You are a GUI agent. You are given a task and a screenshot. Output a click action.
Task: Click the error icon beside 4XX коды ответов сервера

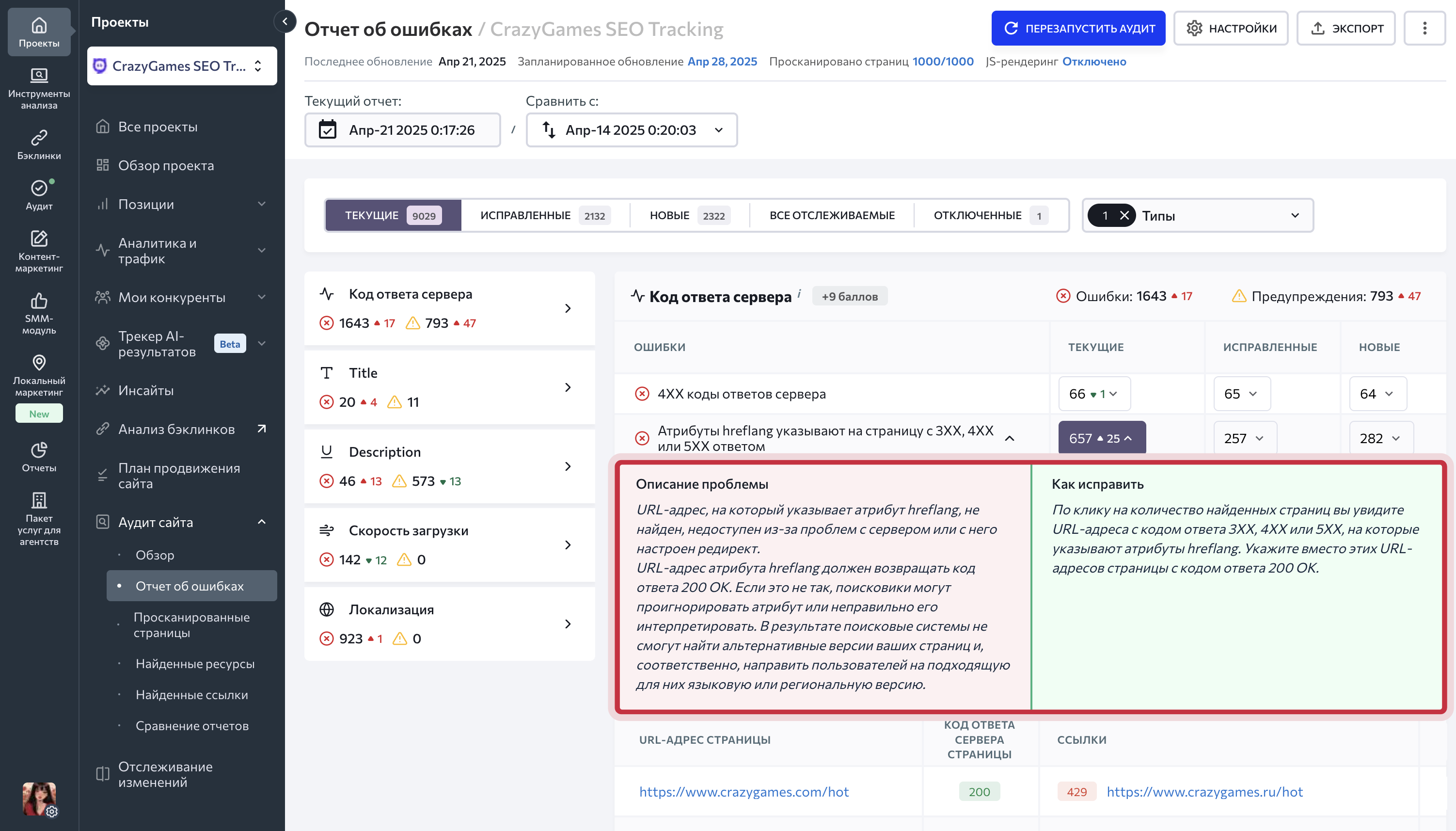point(642,394)
